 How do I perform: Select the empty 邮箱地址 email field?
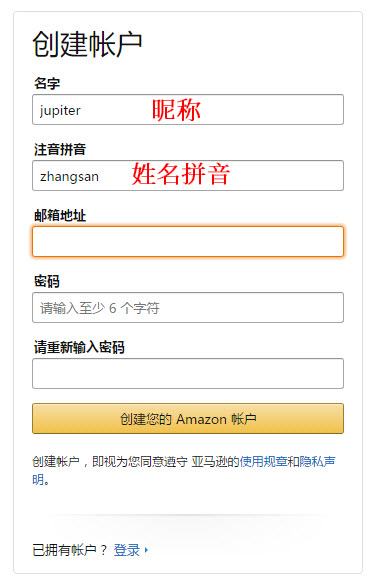pyautogui.click(x=188, y=241)
